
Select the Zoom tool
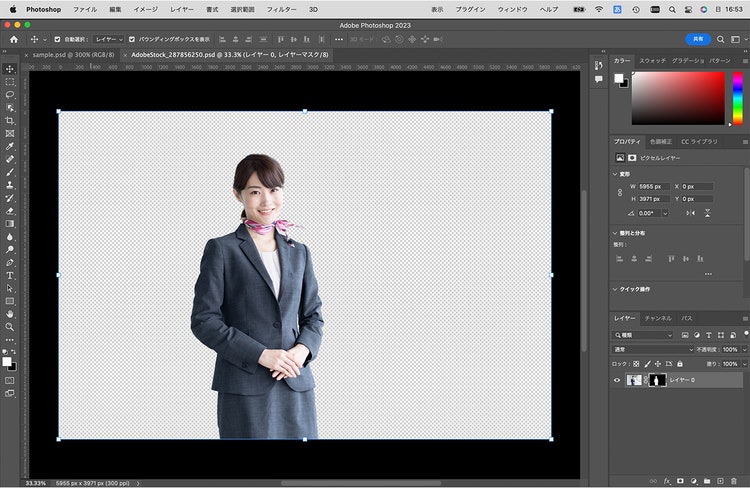click(10, 327)
